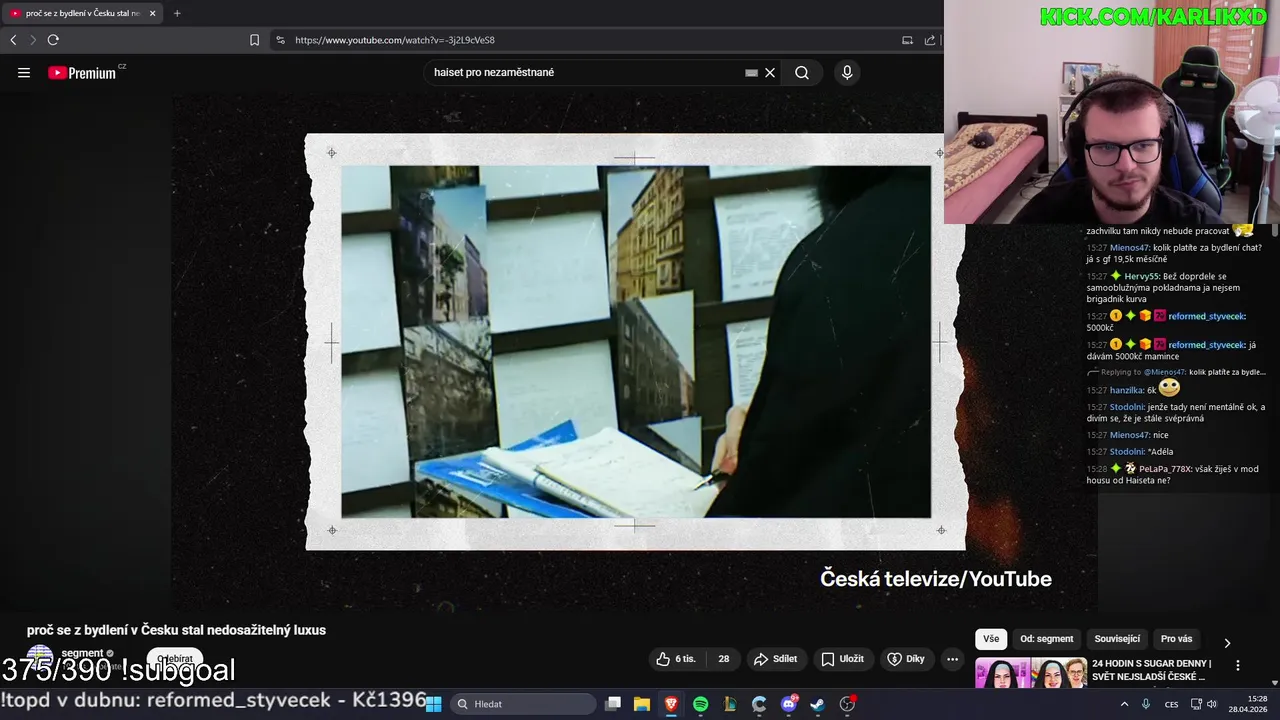The height and width of the screenshot is (720, 1280).
Task: Expand the hidden system tray icons
Action: click(x=1125, y=704)
